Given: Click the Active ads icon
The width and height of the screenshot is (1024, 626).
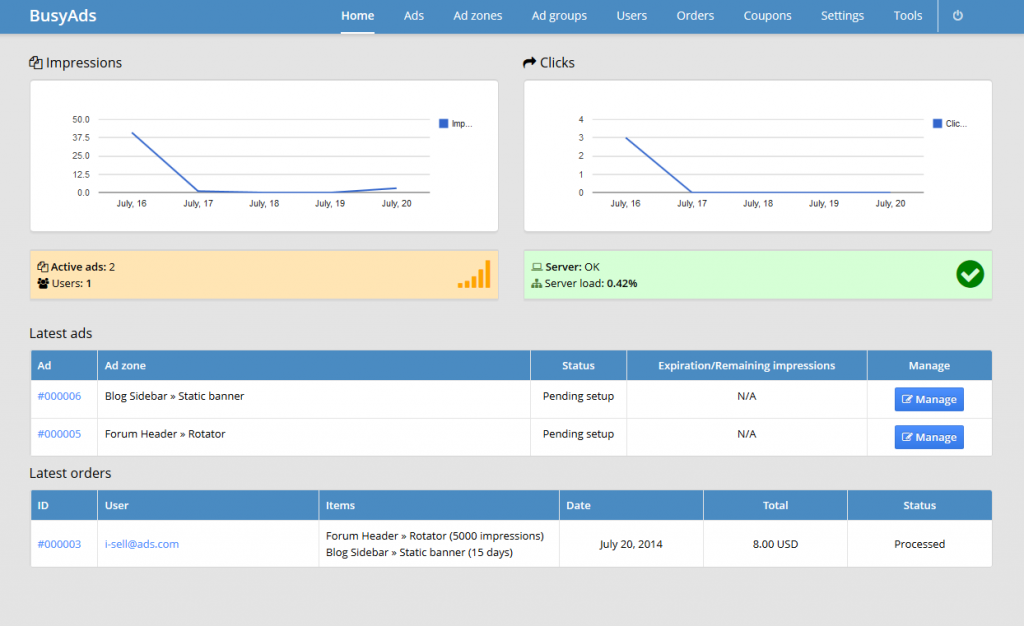Looking at the screenshot, I should (x=43, y=267).
